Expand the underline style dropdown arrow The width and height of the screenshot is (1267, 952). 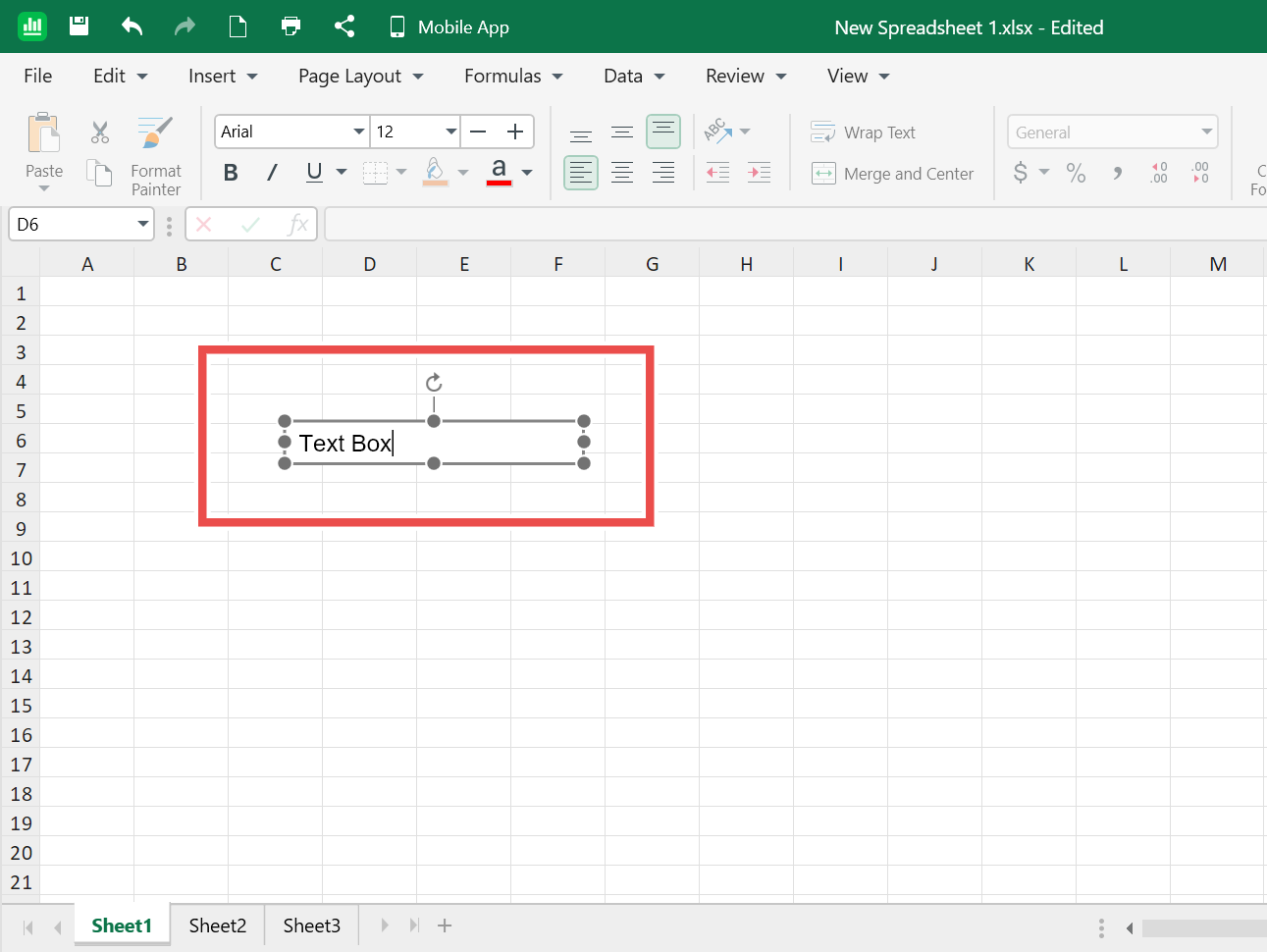342,172
